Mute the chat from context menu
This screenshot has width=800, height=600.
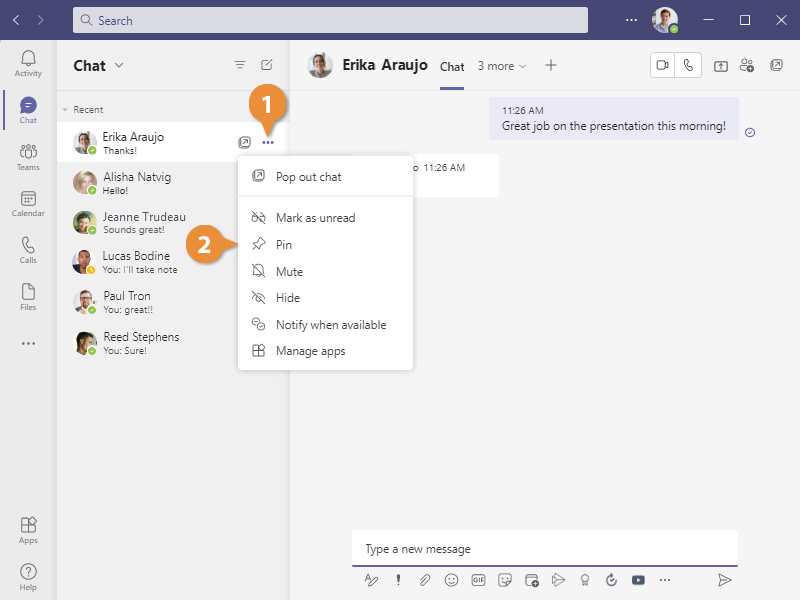[x=326, y=271]
